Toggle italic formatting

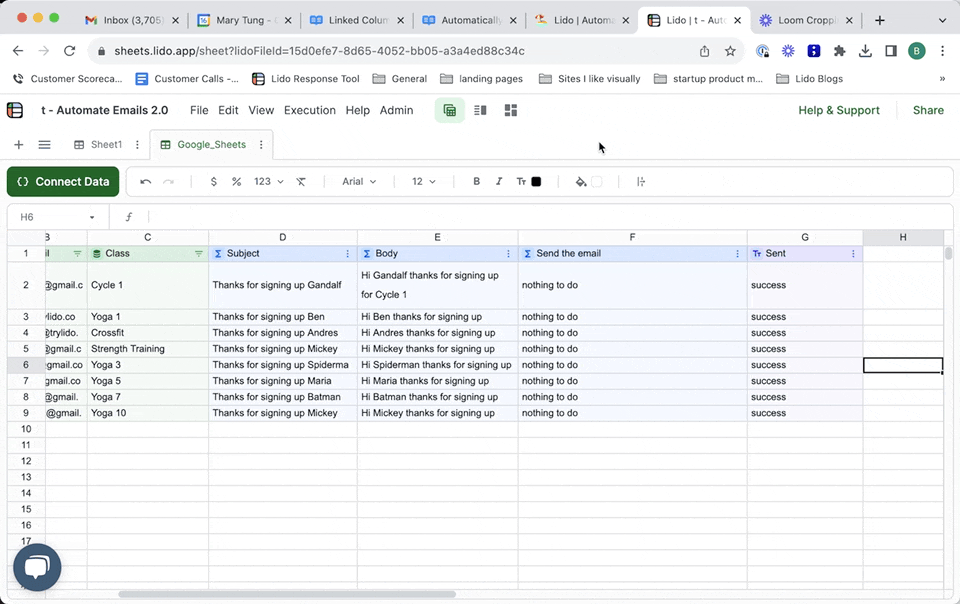pos(499,182)
